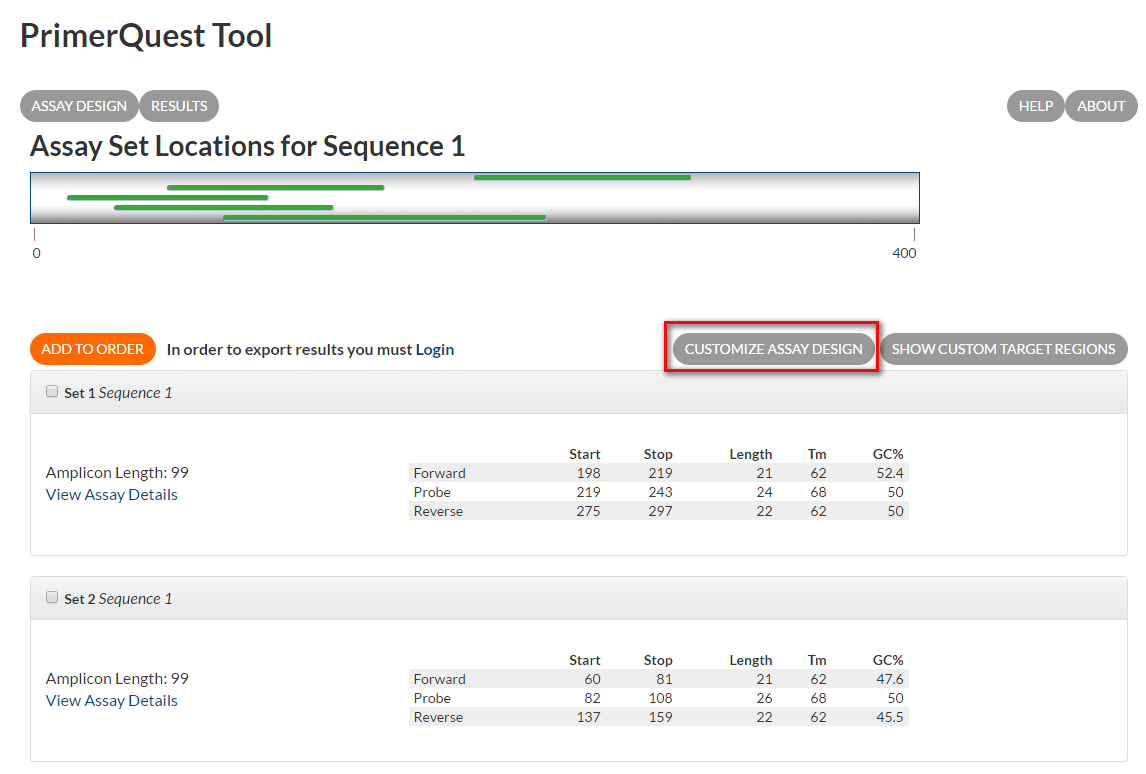
Task: Click Start value 137 in Set 2
Action: tap(588, 717)
